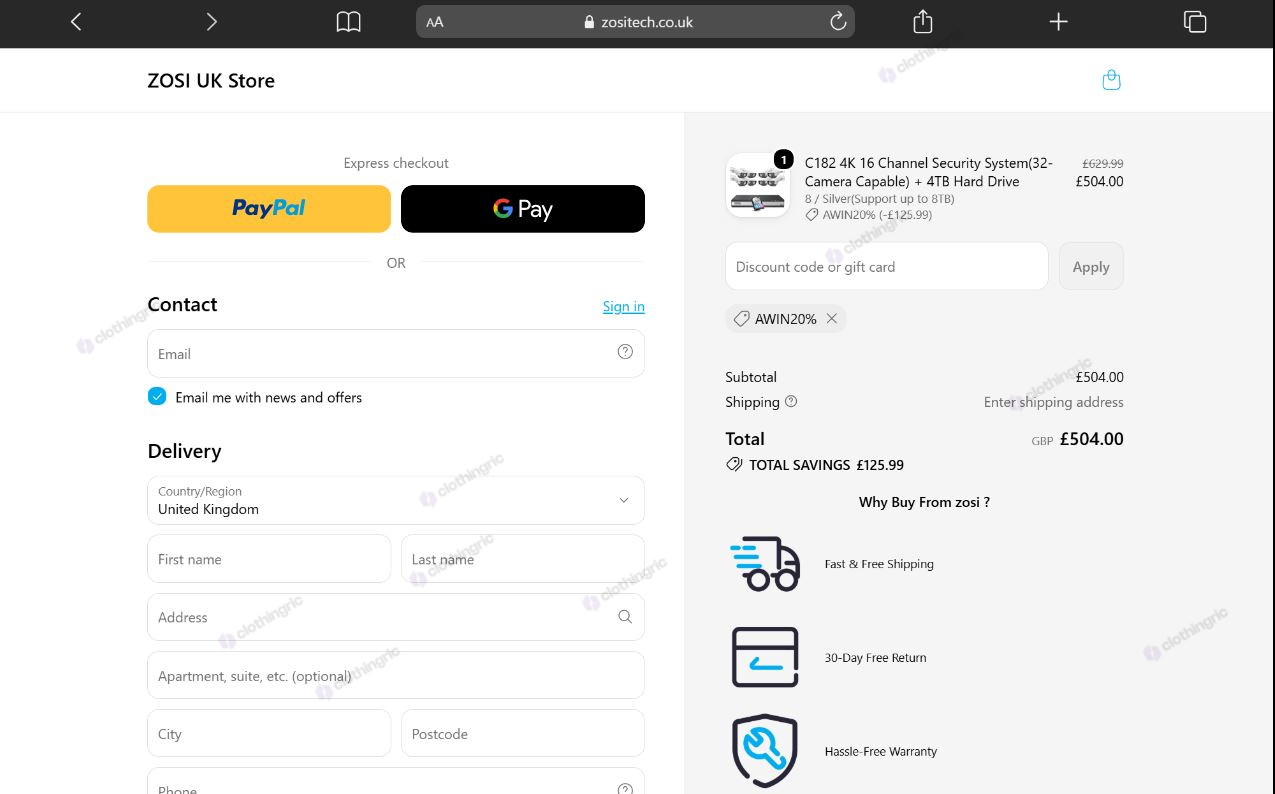
Task: Click the TOTAL SAVINGS £125.99 text
Action: pos(826,465)
